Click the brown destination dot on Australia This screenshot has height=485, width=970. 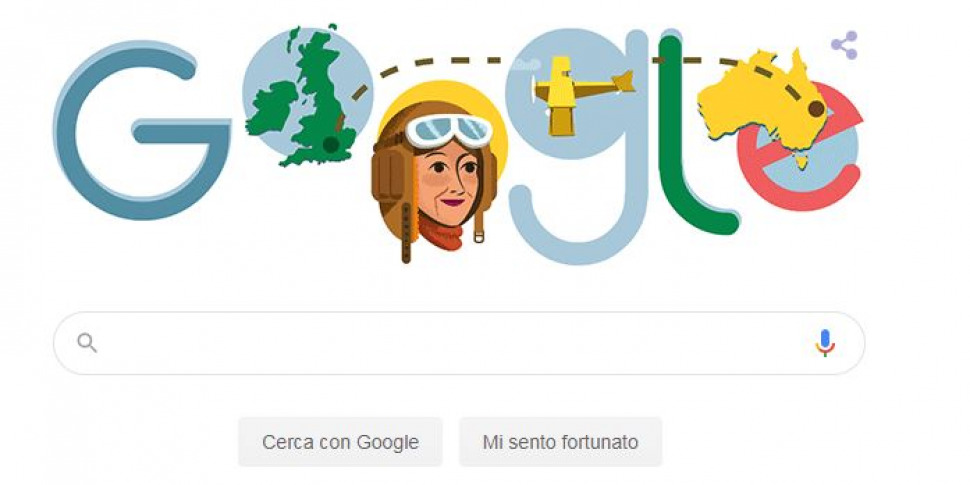pyautogui.click(x=816, y=109)
